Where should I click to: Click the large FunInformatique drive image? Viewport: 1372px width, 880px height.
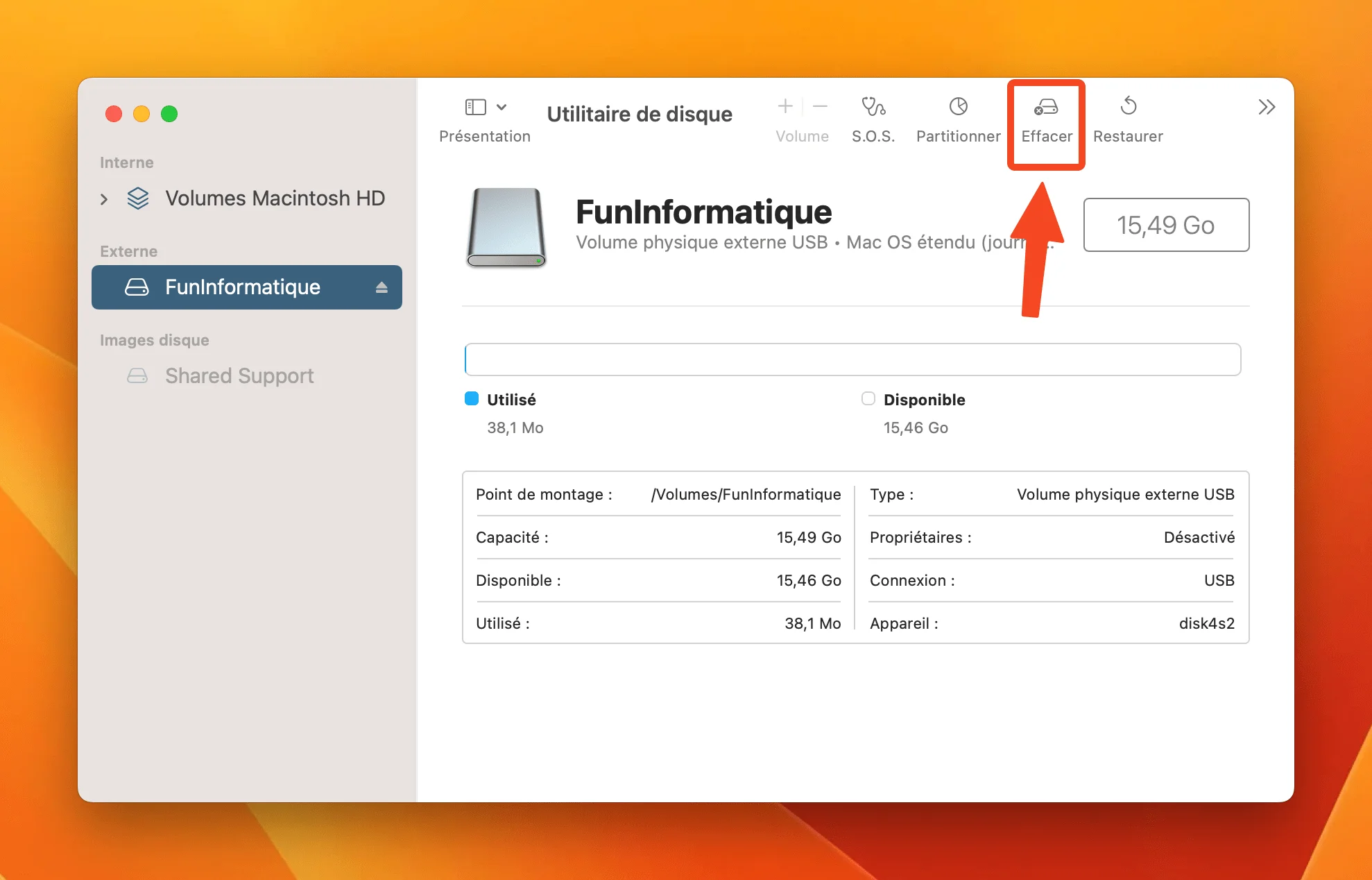pyautogui.click(x=506, y=227)
